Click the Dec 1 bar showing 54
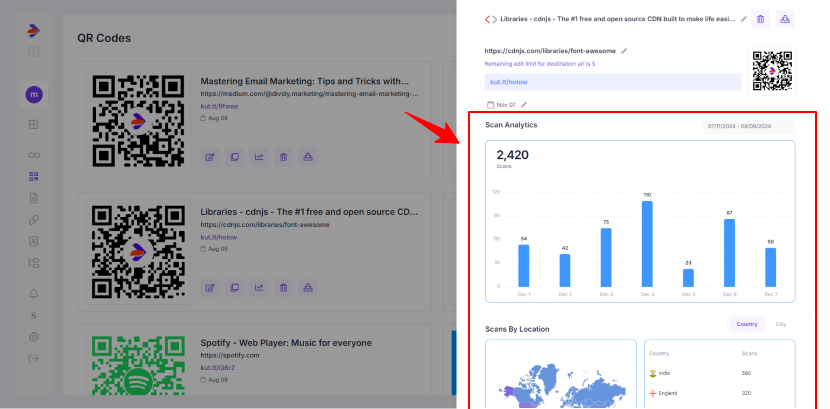The height and width of the screenshot is (409, 830). 524,266
